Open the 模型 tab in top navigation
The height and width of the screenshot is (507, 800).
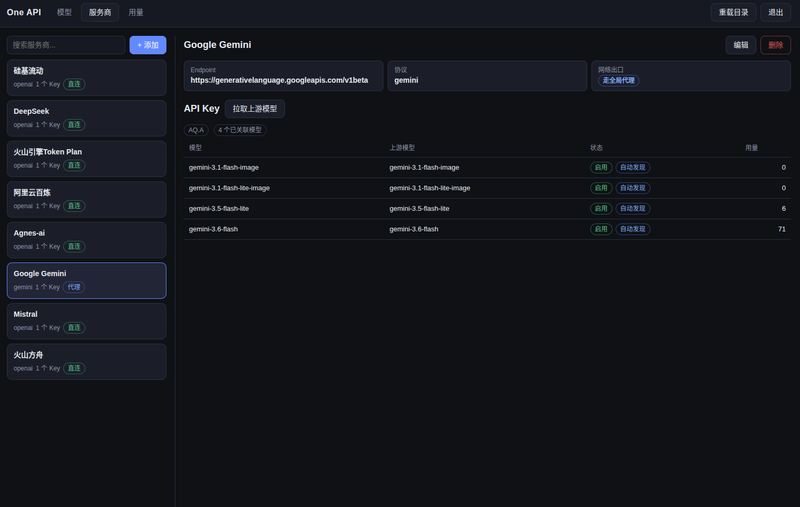[x=64, y=12]
